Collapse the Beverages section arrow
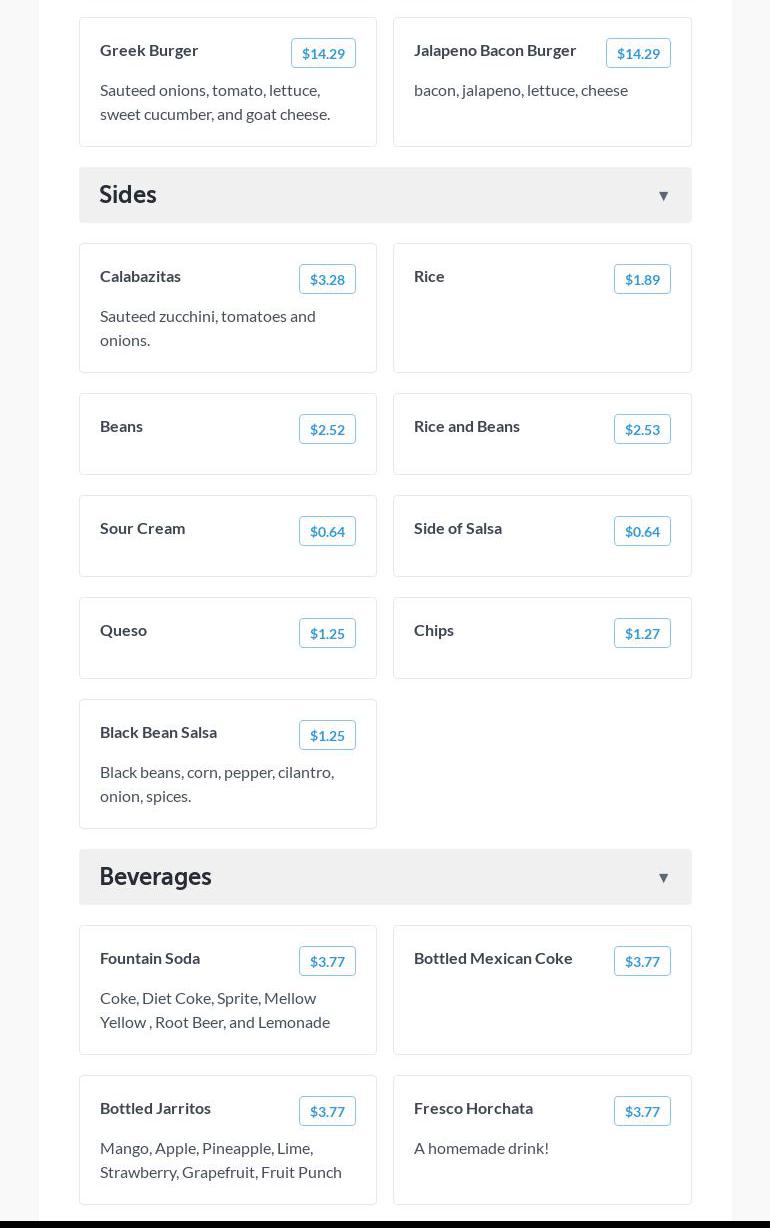The image size is (770, 1228). click(663, 878)
